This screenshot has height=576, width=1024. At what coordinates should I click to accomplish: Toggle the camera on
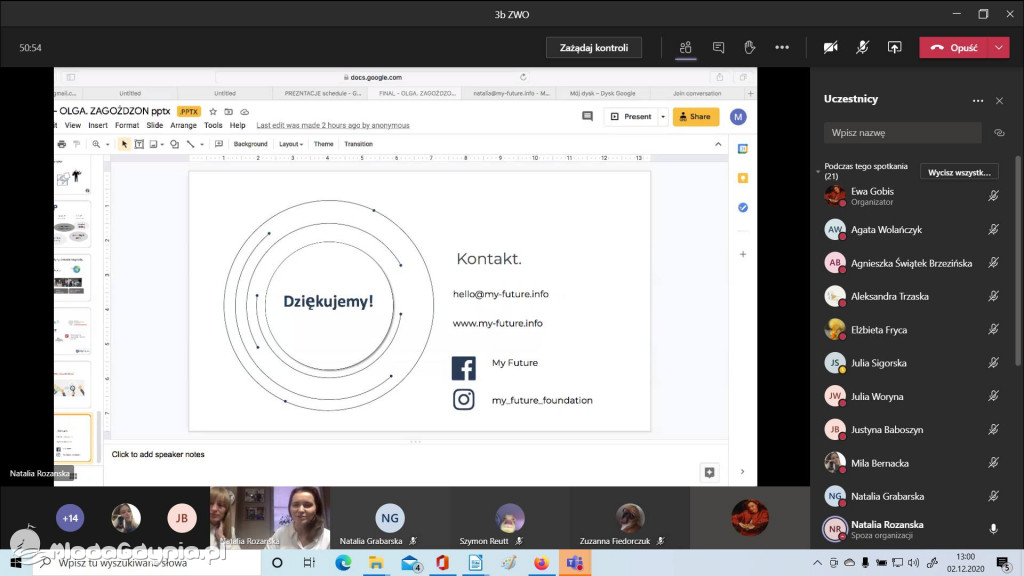pos(830,47)
